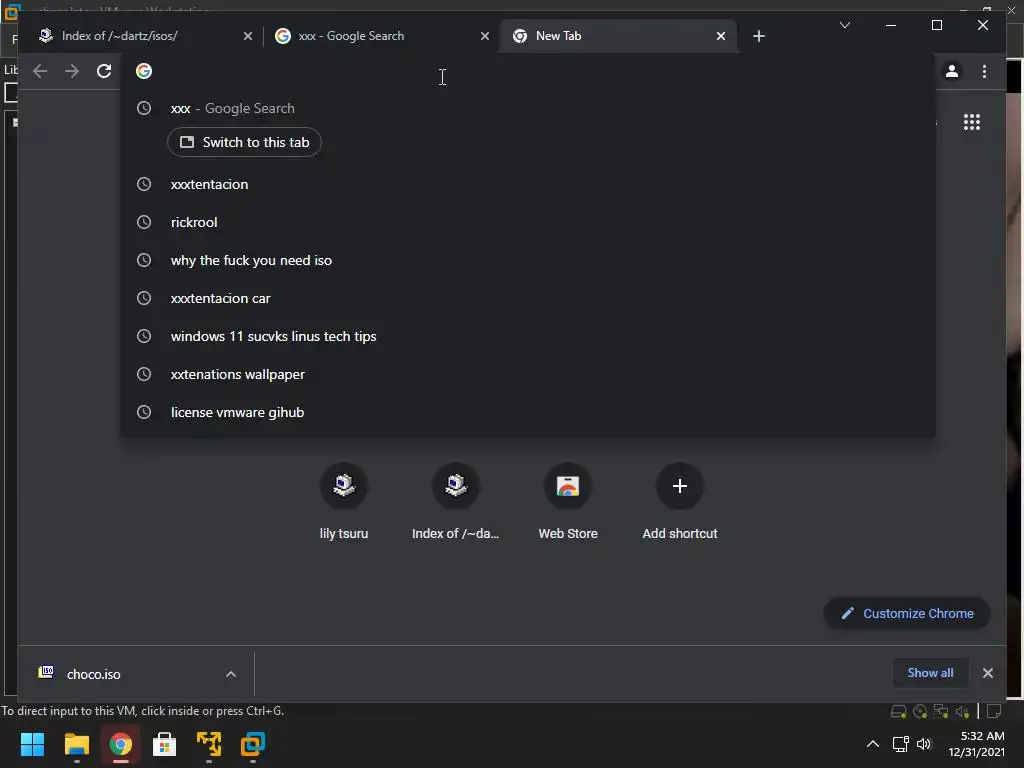Viewport: 1024px width, 768px height.
Task: Open the tab search chevron
Action: point(844,25)
